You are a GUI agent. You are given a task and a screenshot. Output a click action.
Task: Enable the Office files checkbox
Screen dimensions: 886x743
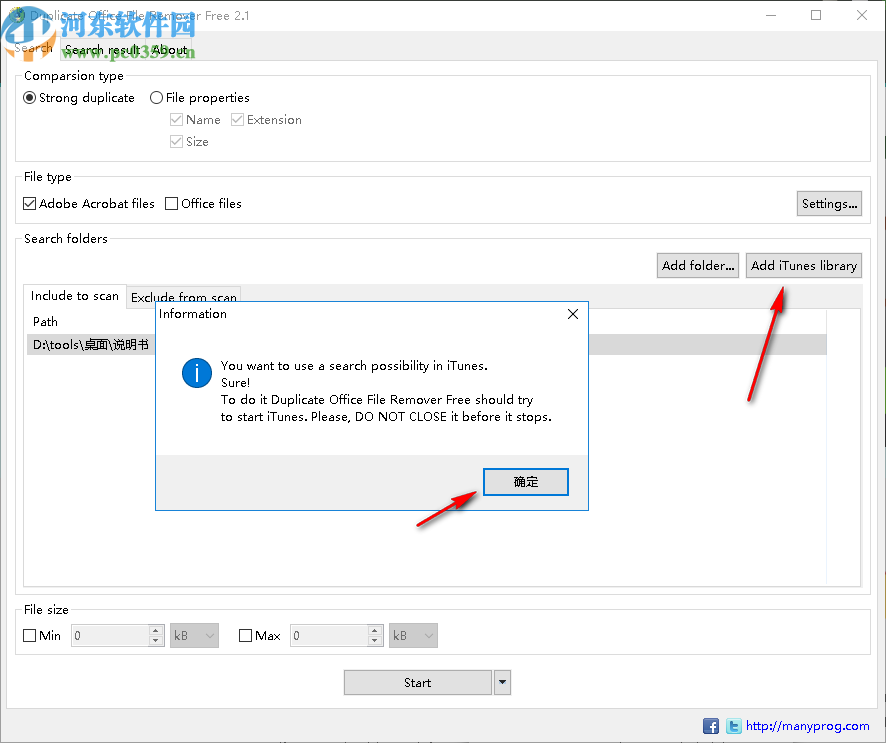tap(171, 203)
